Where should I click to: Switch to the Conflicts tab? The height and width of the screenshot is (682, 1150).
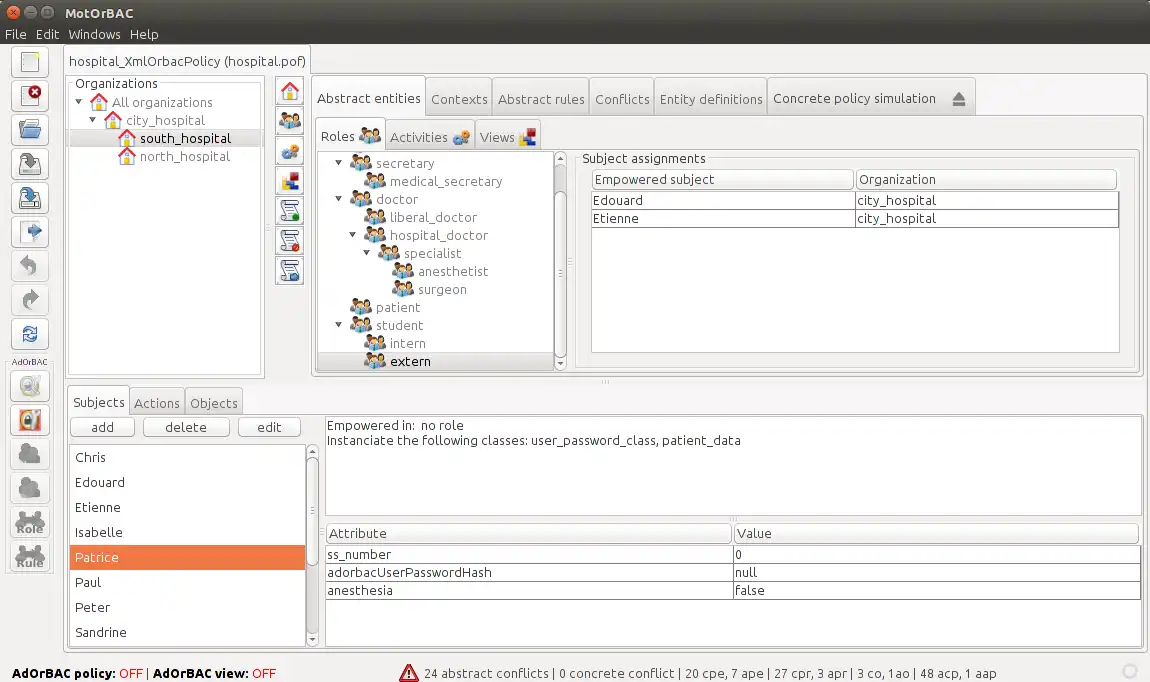coord(622,99)
